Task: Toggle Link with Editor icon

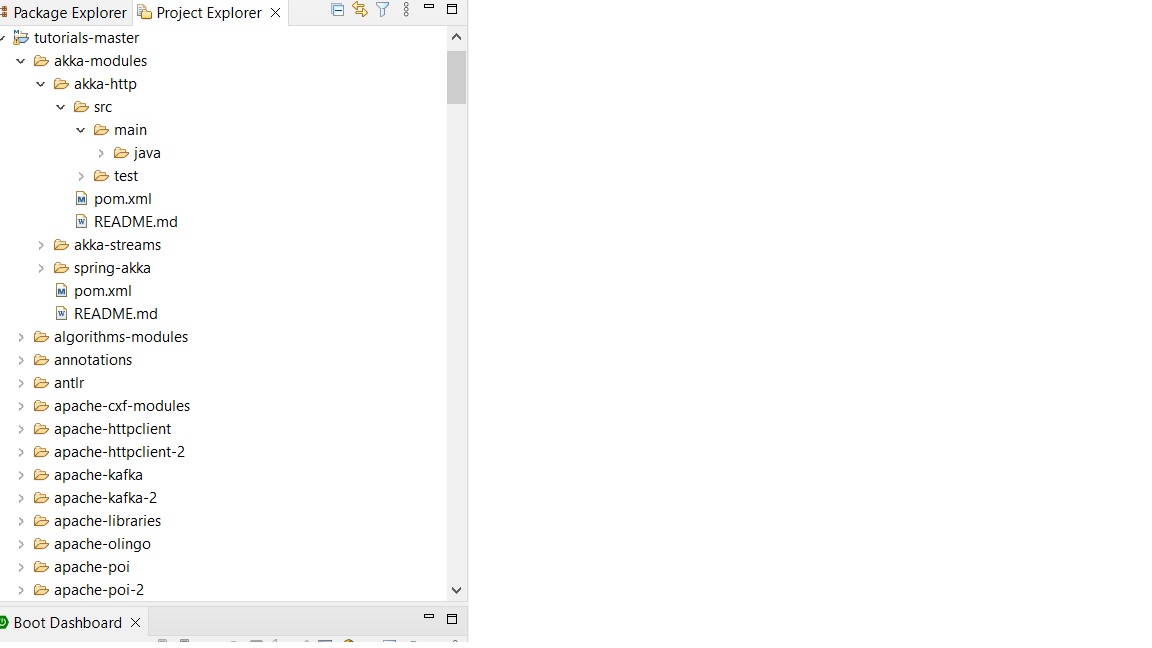Action: (360, 10)
